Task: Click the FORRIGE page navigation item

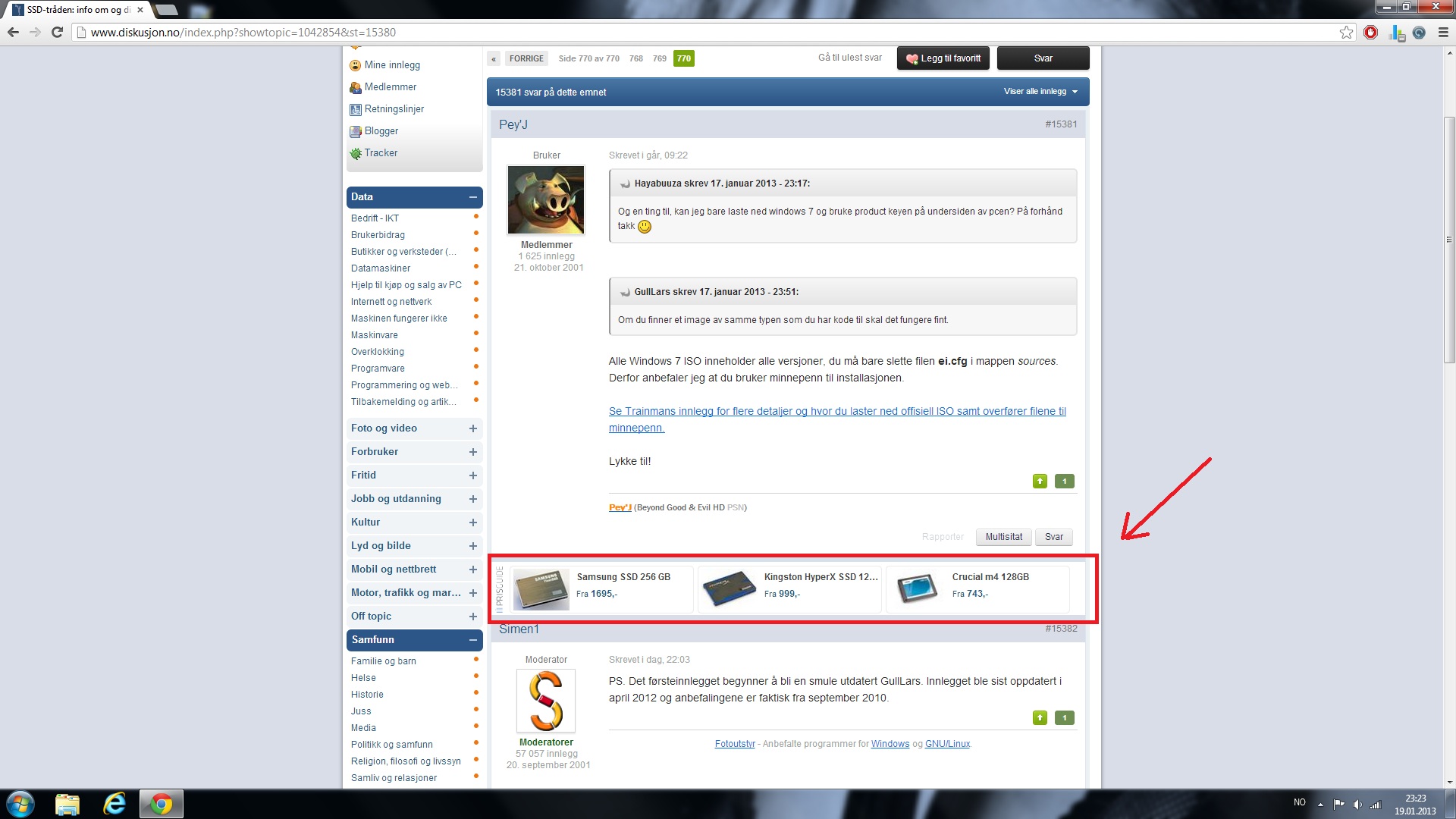Action: [x=526, y=58]
